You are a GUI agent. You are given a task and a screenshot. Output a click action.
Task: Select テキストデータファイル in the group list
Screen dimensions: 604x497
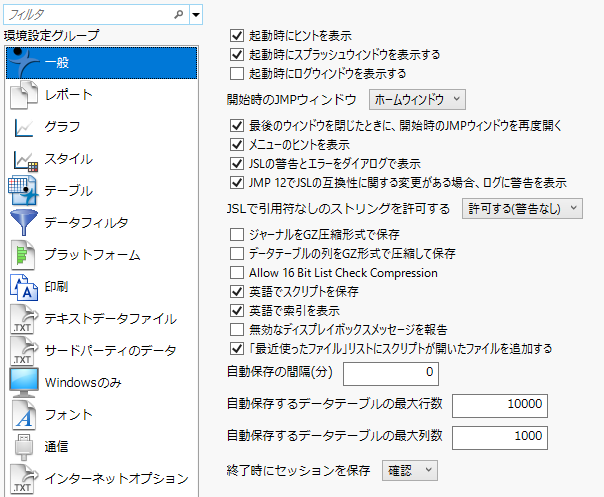pyautogui.click(x=102, y=319)
